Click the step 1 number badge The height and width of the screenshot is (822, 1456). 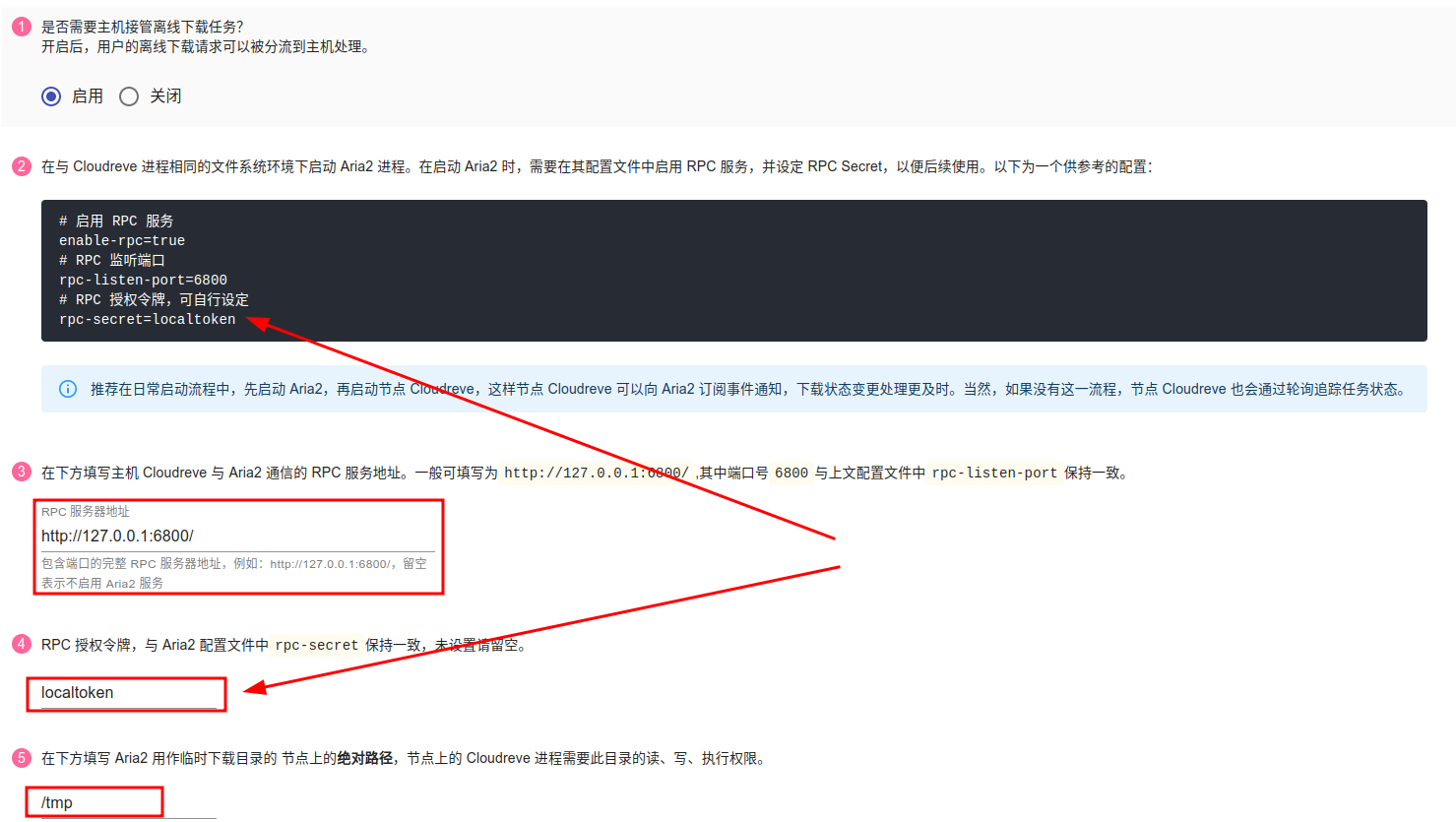[22, 27]
